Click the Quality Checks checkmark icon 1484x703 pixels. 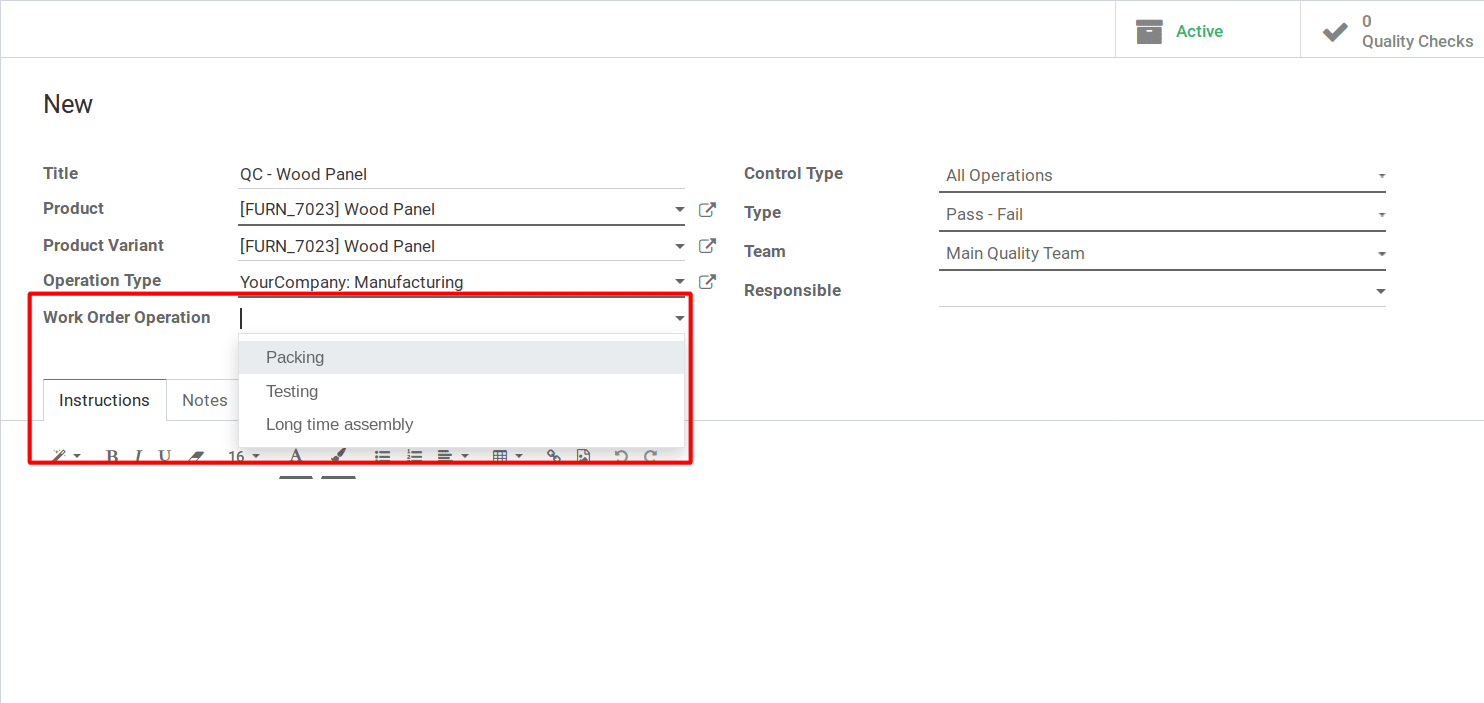(x=1335, y=32)
